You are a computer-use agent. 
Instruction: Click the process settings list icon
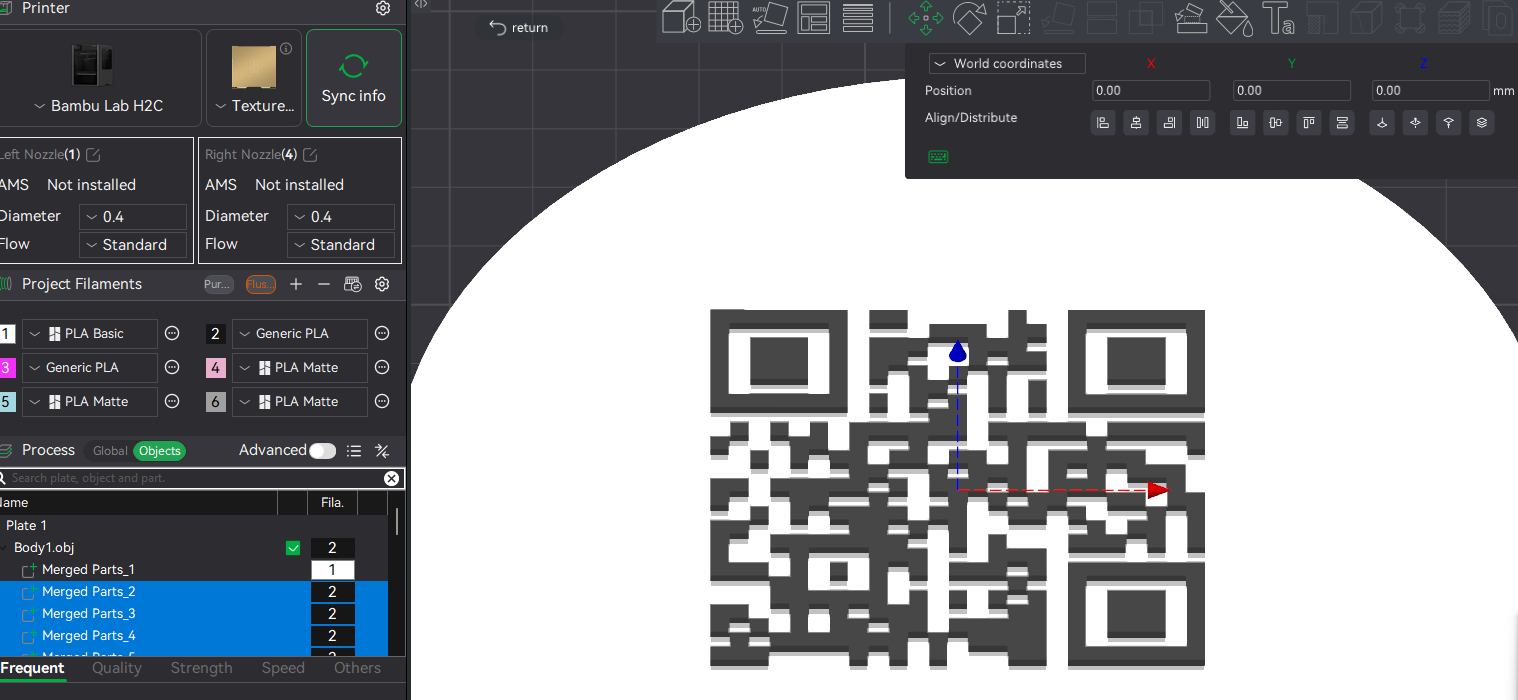(x=354, y=451)
